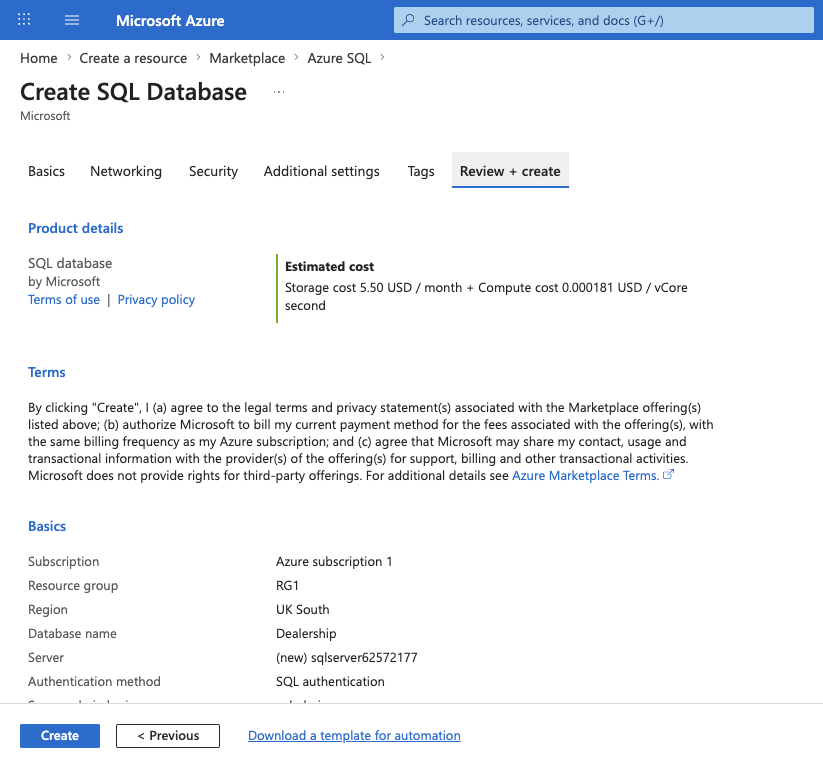Select the (new) sqlserver62572177 server value
This screenshot has width=823, height=768.
pyautogui.click(x=347, y=658)
